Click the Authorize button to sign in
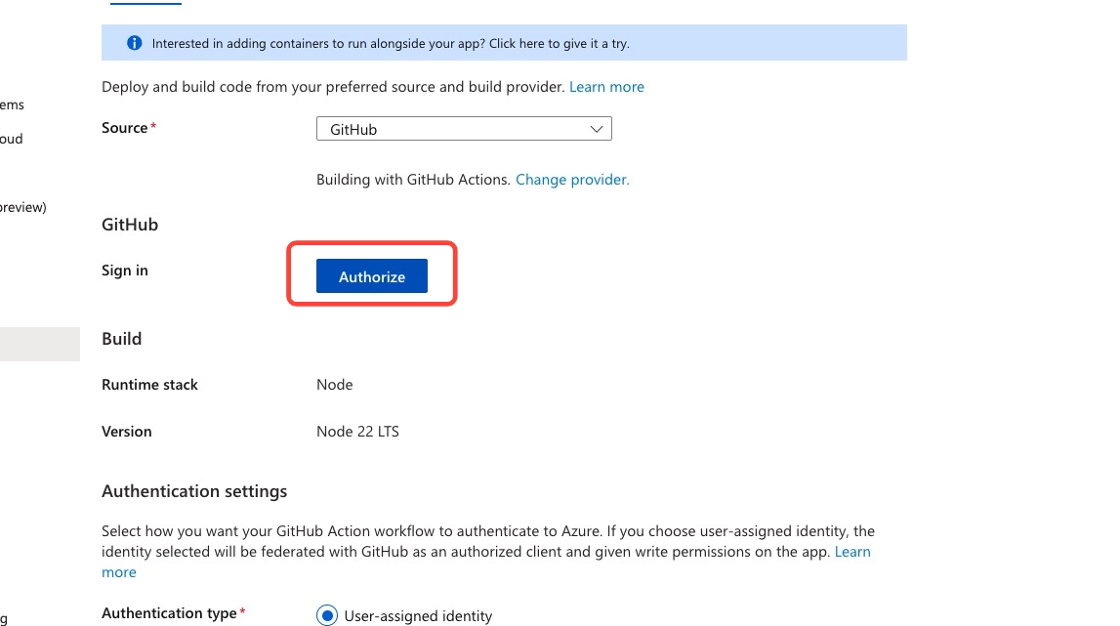The image size is (1120, 626). [371, 276]
